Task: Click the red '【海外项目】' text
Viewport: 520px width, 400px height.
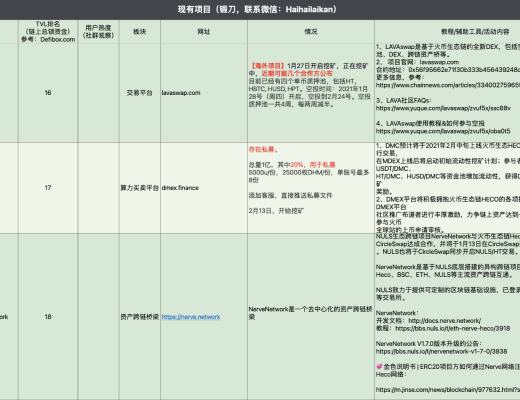Action: [267, 66]
